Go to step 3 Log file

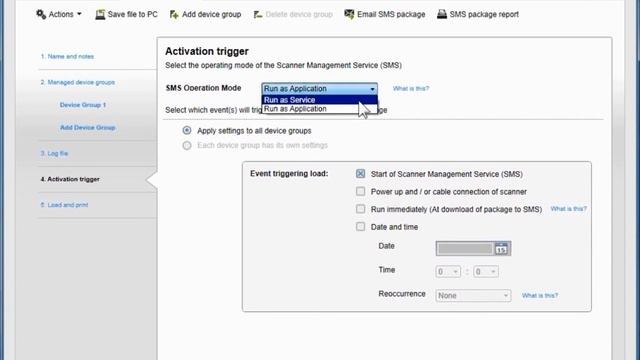pos(54,153)
